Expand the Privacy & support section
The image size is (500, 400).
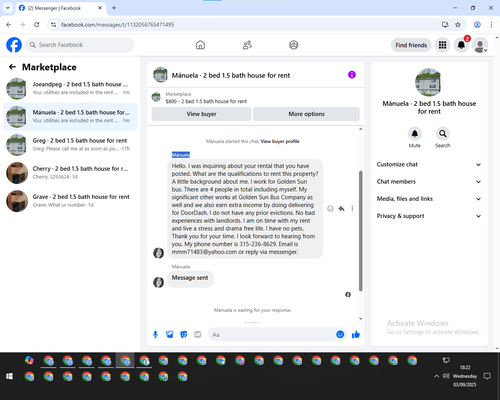click(x=429, y=216)
